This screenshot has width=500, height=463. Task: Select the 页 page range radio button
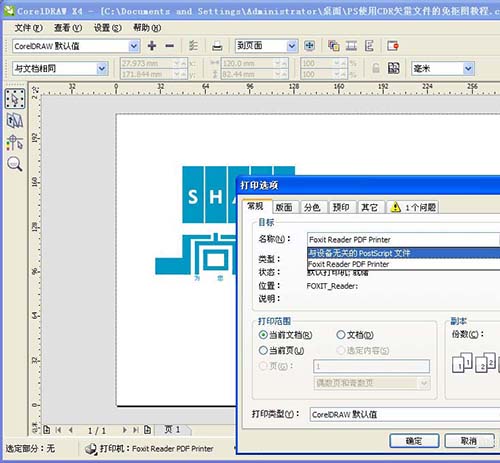263,366
